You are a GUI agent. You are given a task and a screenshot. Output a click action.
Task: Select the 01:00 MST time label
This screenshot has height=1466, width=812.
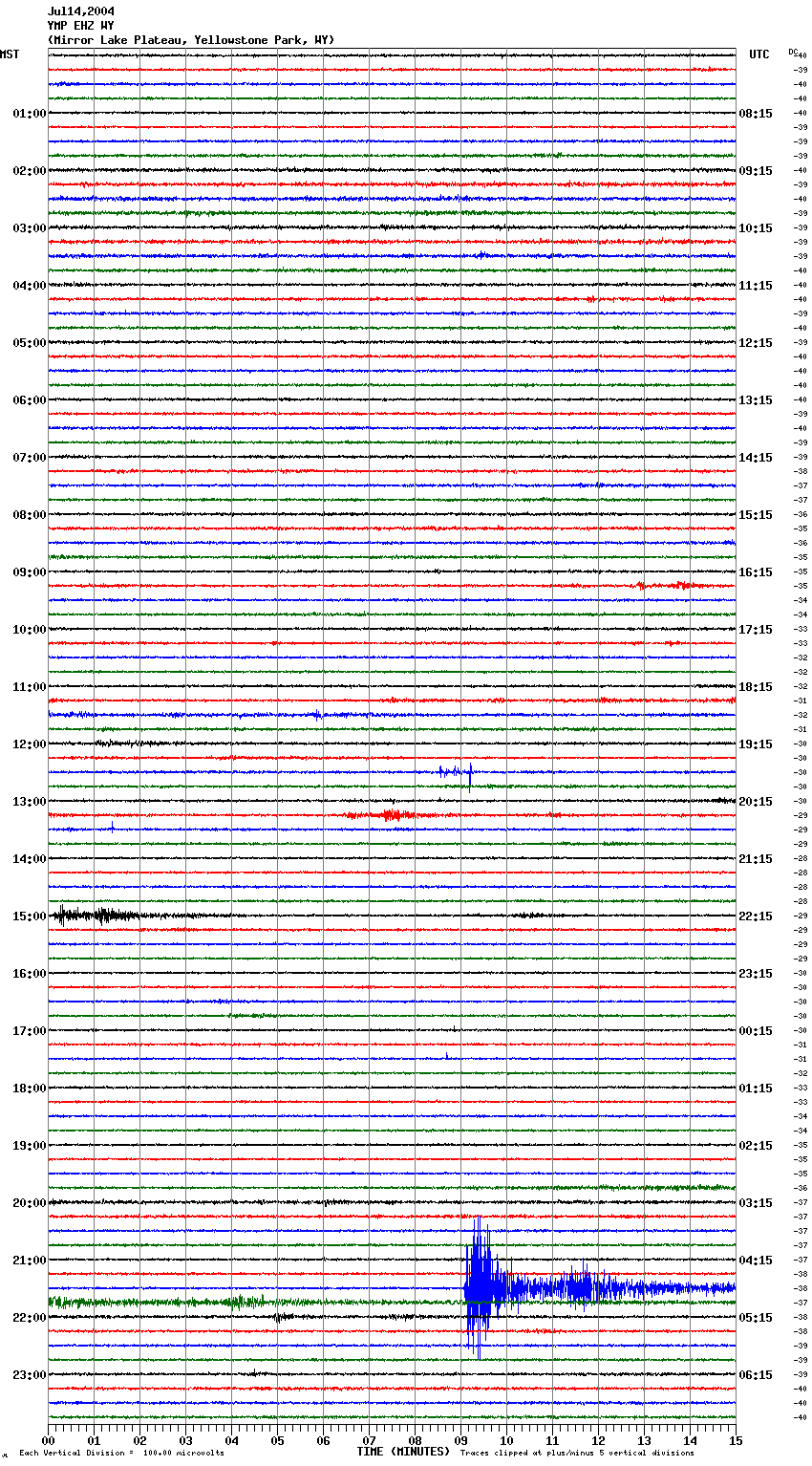pyautogui.click(x=30, y=114)
